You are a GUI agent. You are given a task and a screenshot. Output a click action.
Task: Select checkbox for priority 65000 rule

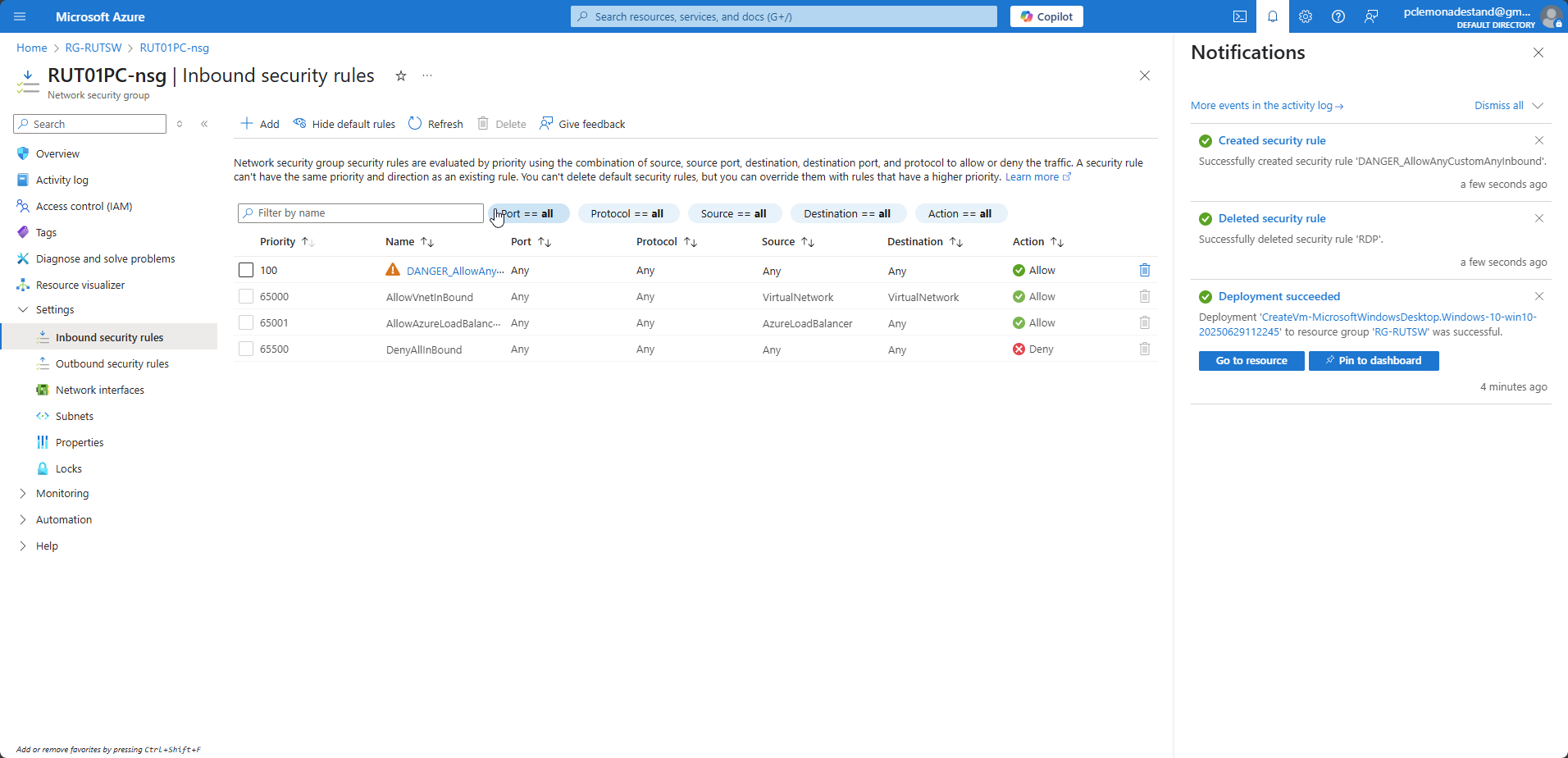[246, 296]
